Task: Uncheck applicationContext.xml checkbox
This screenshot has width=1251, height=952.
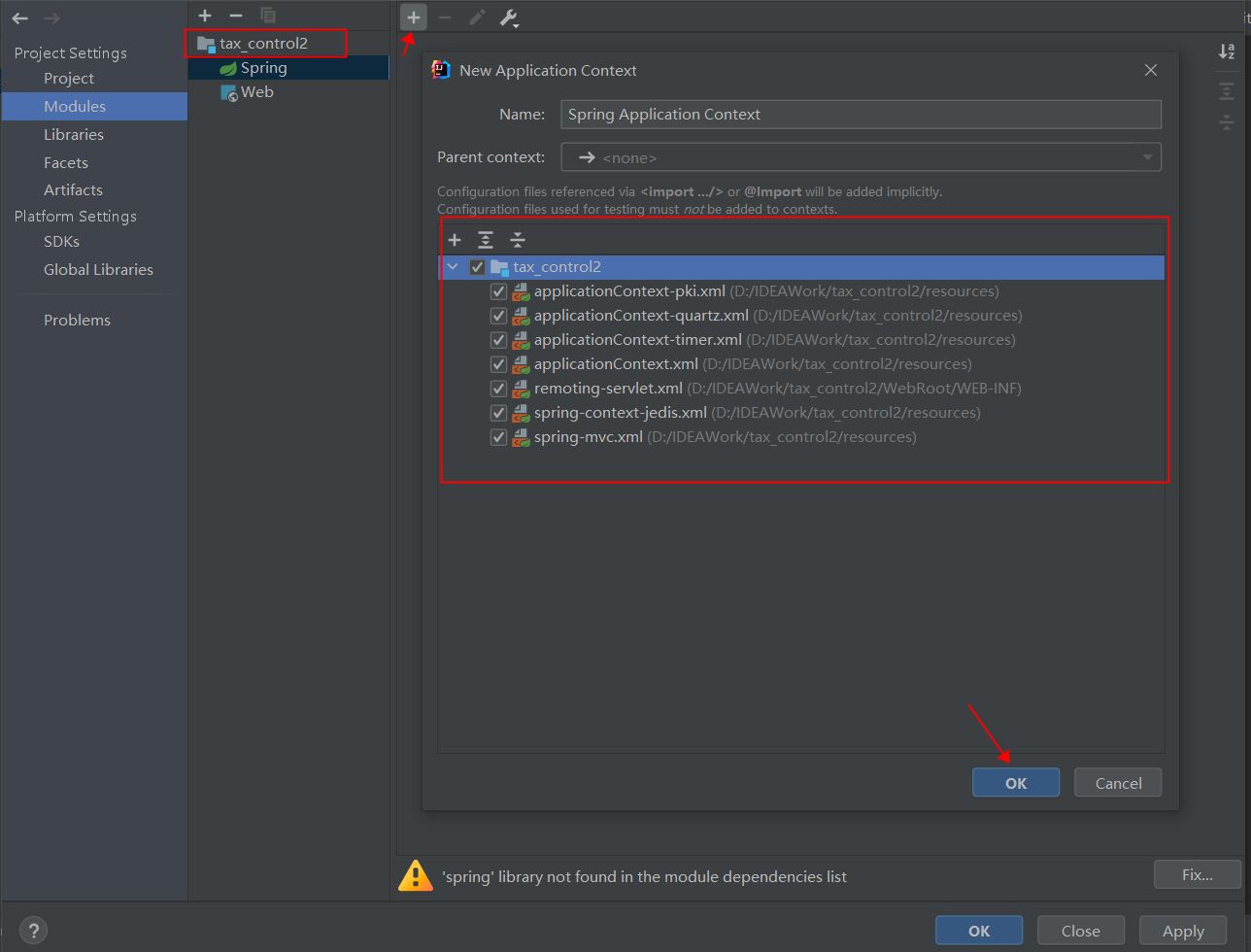Action: (x=498, y=364)
